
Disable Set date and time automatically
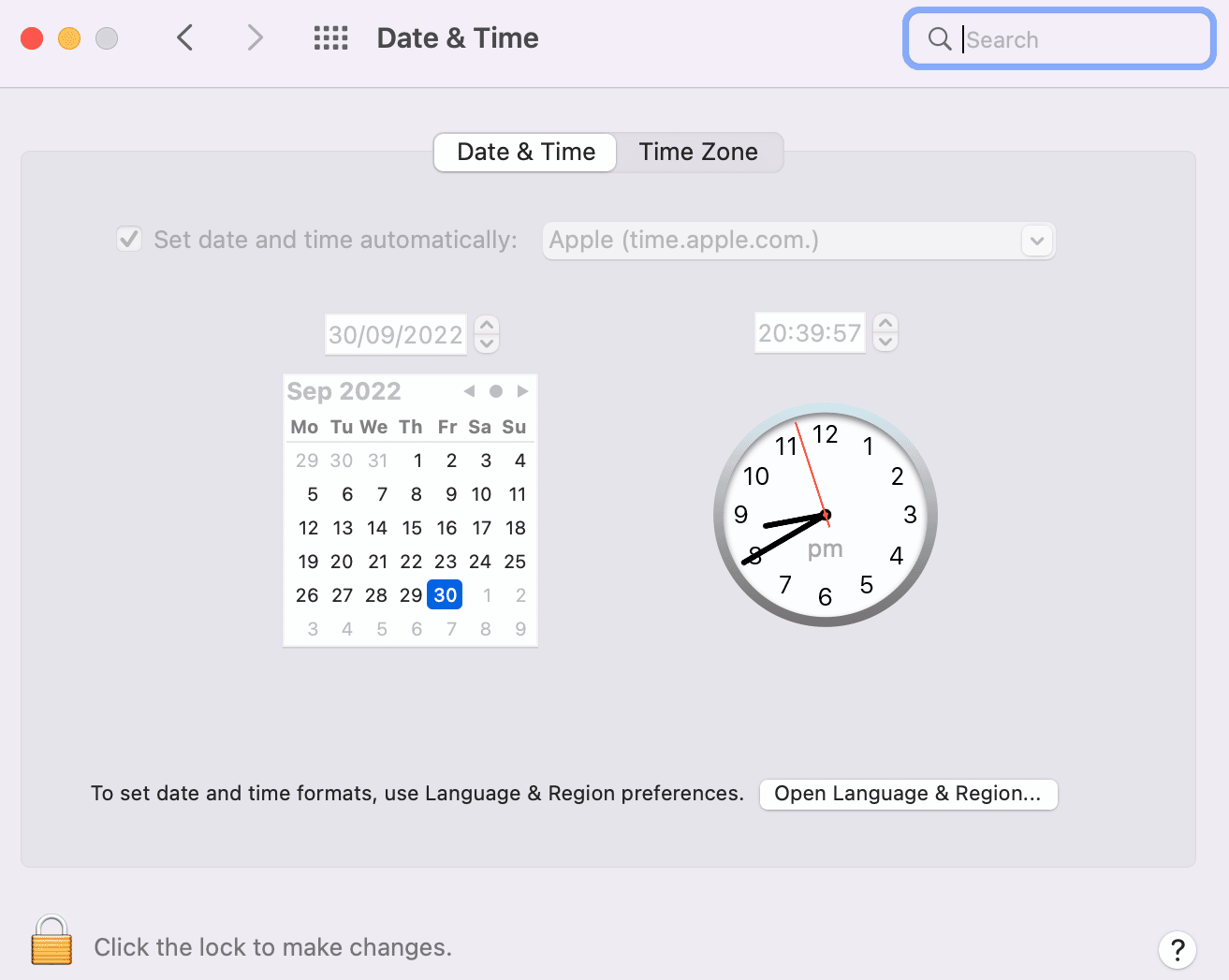128,239
